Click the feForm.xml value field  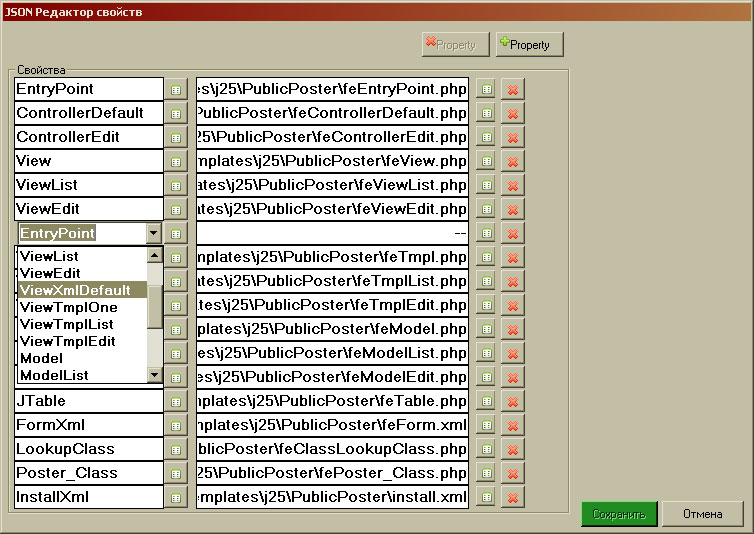[332, 425]
